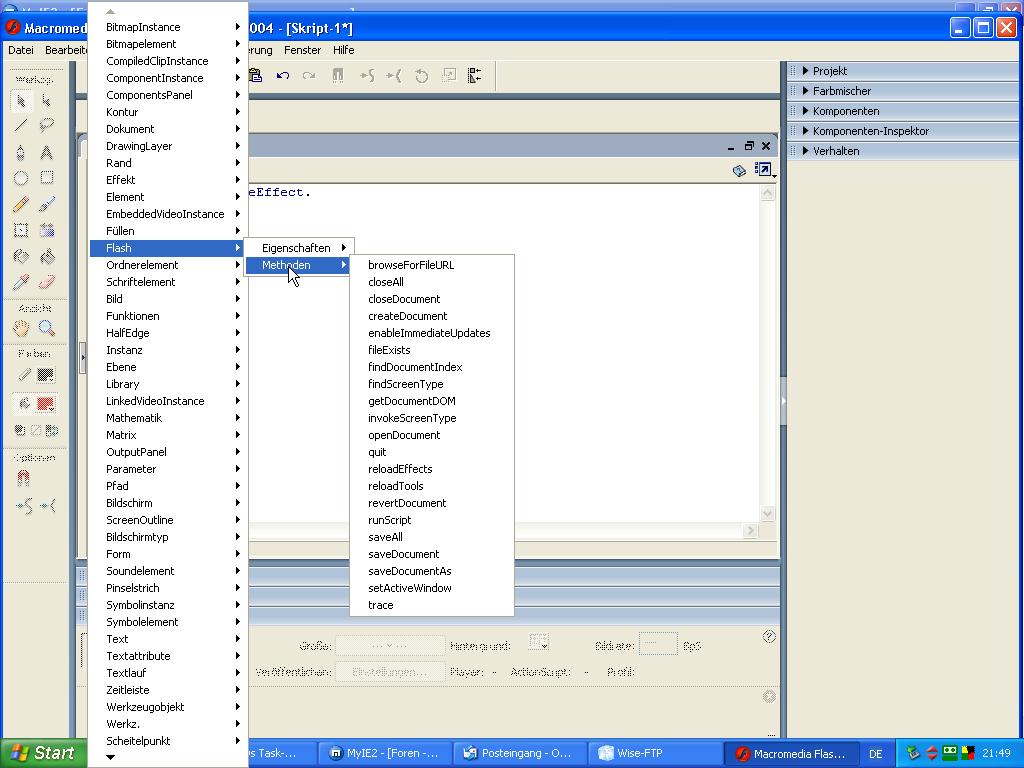The width and height of the screenshot is (1024, 768).
Task: Switch to Wise-FTP taskbar window
Action: coord(655,754)
